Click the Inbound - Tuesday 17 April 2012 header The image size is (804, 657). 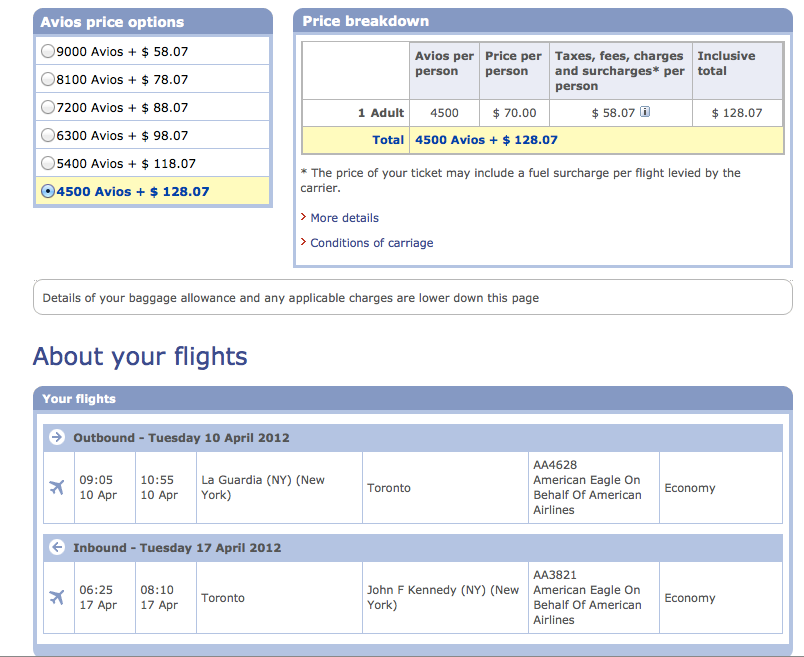(177, 548)
